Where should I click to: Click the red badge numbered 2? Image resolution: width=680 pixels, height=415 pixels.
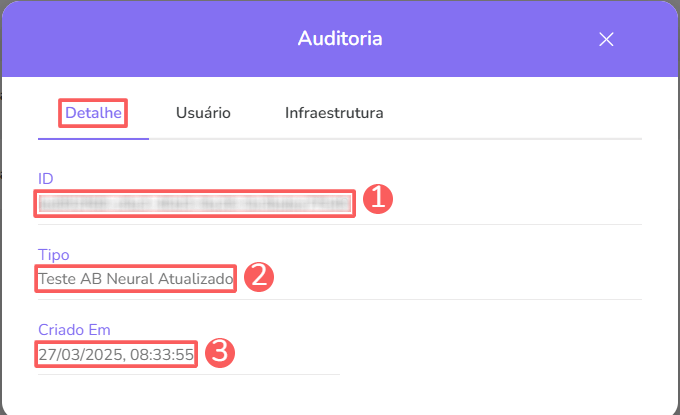click(258, 277)
